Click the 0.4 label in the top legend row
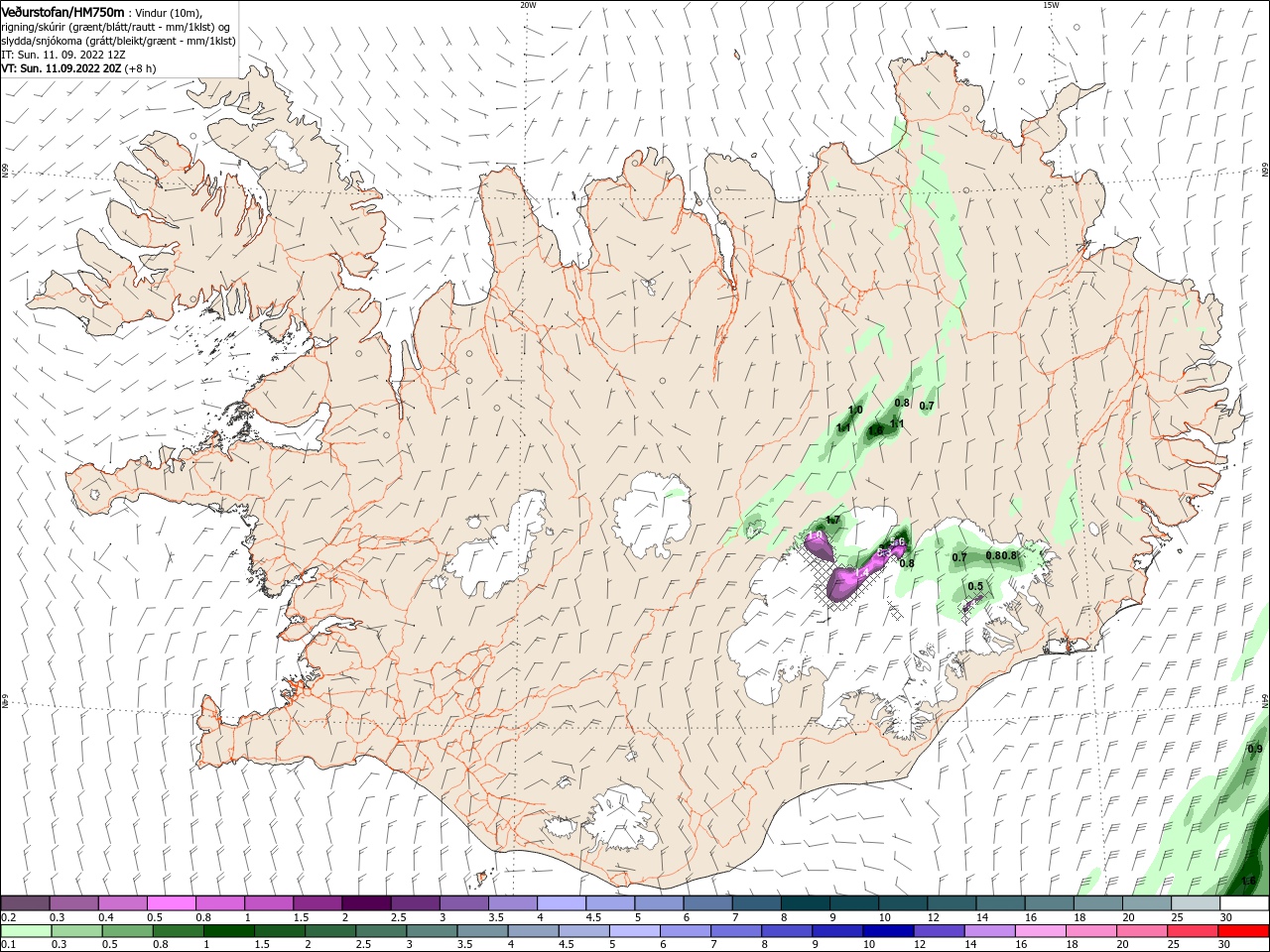Viewport: 1270px width, 952px height. pos(106,917)
